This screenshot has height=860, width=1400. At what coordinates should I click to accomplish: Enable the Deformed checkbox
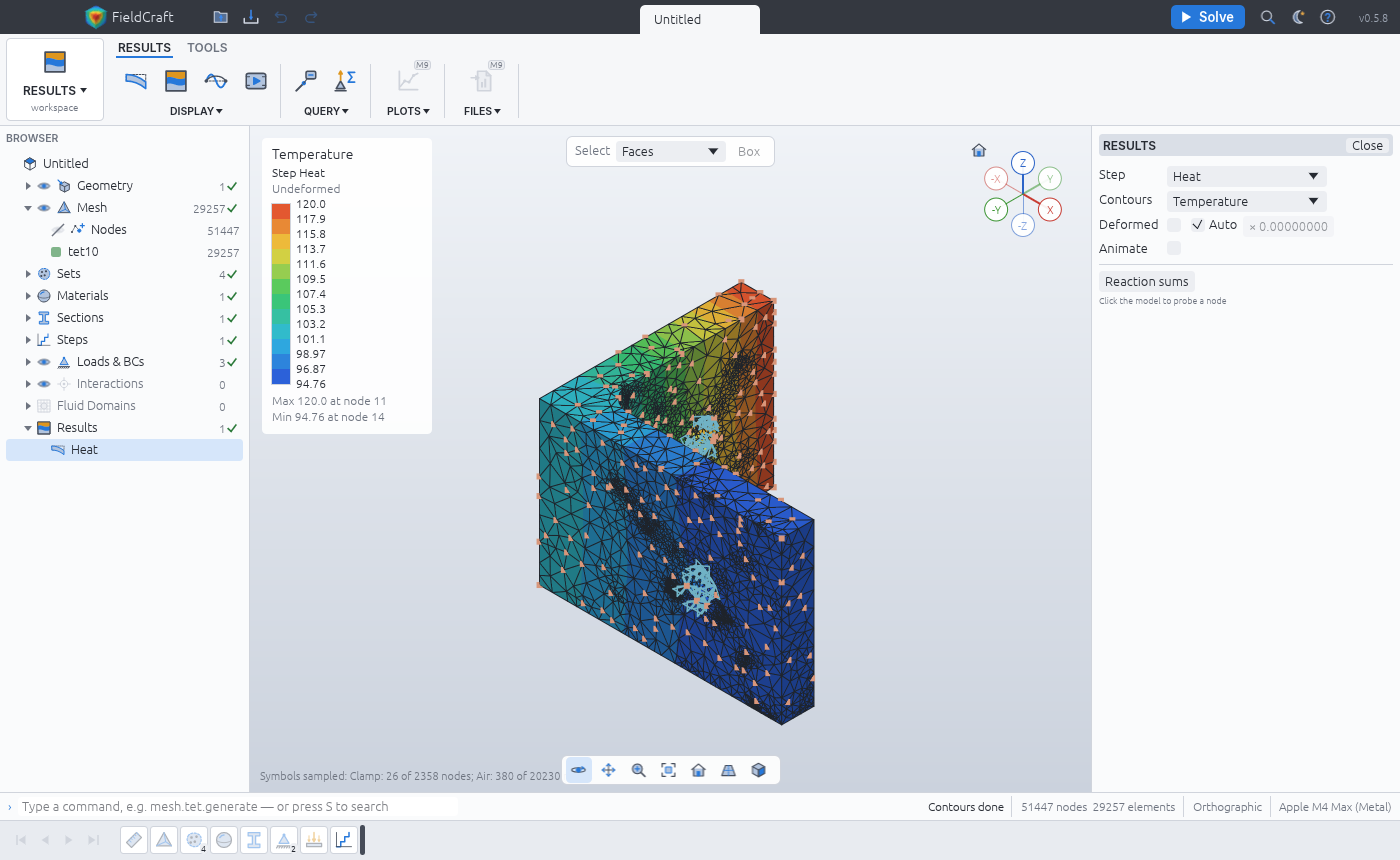tap(1174, 225)
